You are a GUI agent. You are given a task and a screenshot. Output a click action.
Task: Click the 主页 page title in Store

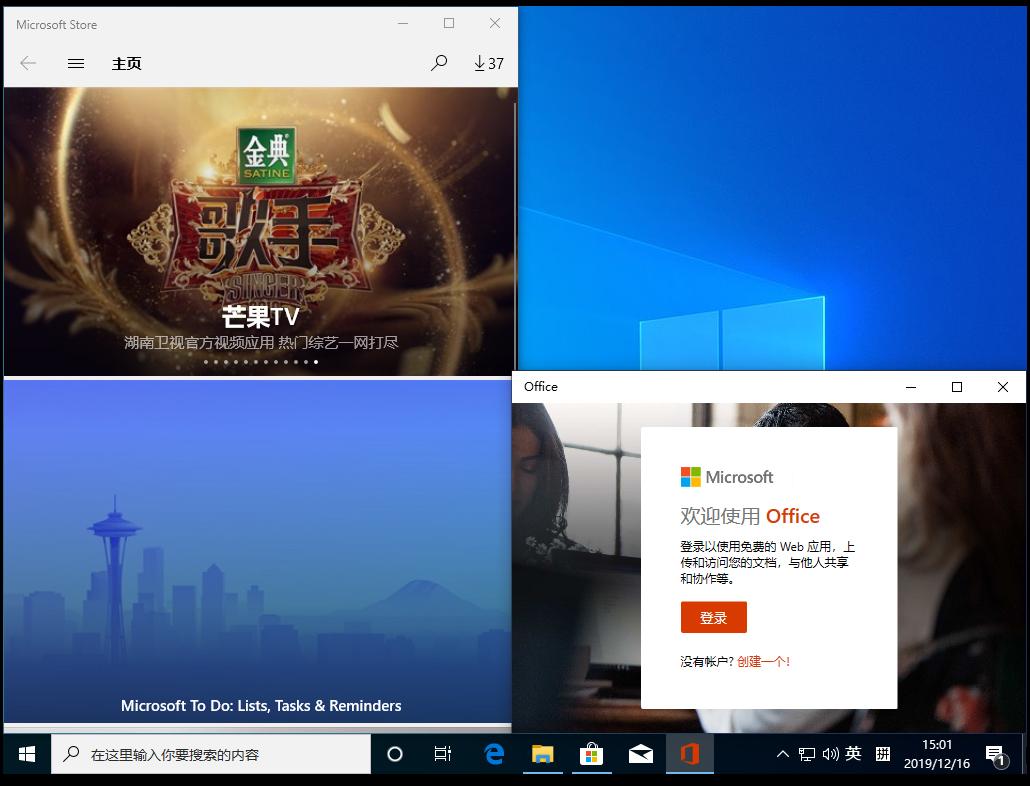[127, 64]
